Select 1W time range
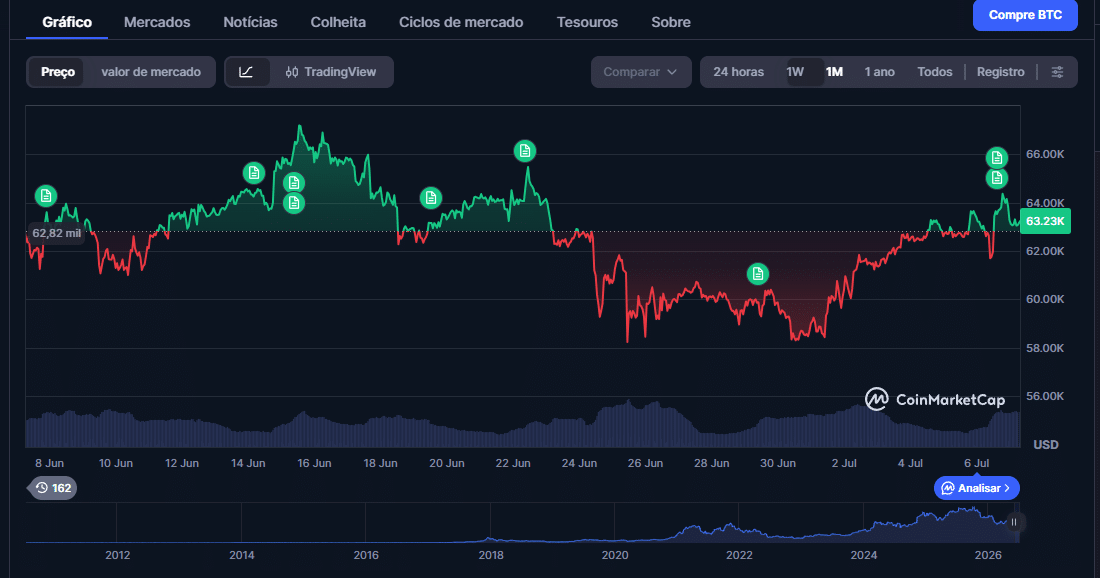This screenshot has height=578, width=1100. [x=795, y=72]
